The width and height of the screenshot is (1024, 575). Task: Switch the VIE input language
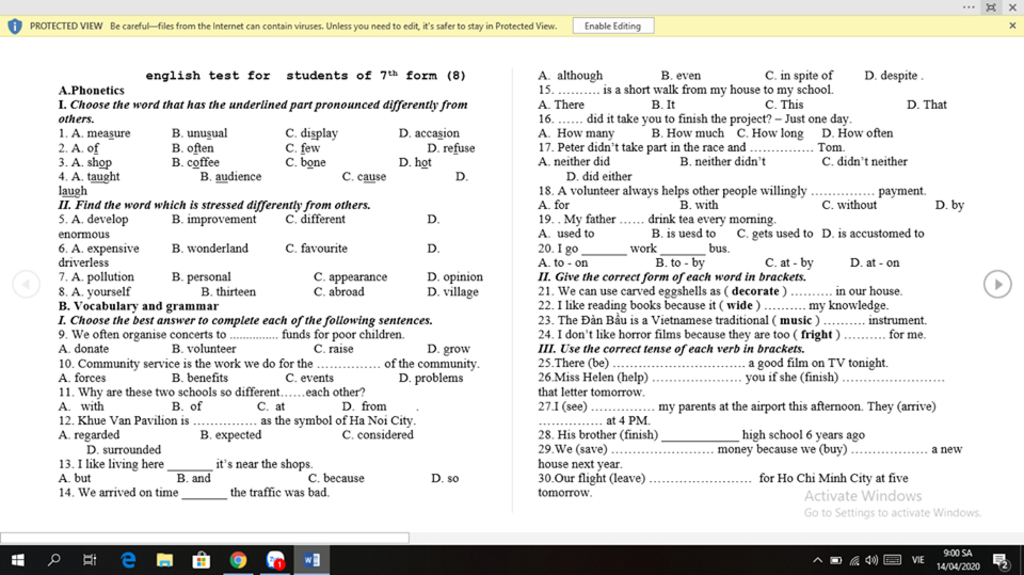(x=918, y=560)
